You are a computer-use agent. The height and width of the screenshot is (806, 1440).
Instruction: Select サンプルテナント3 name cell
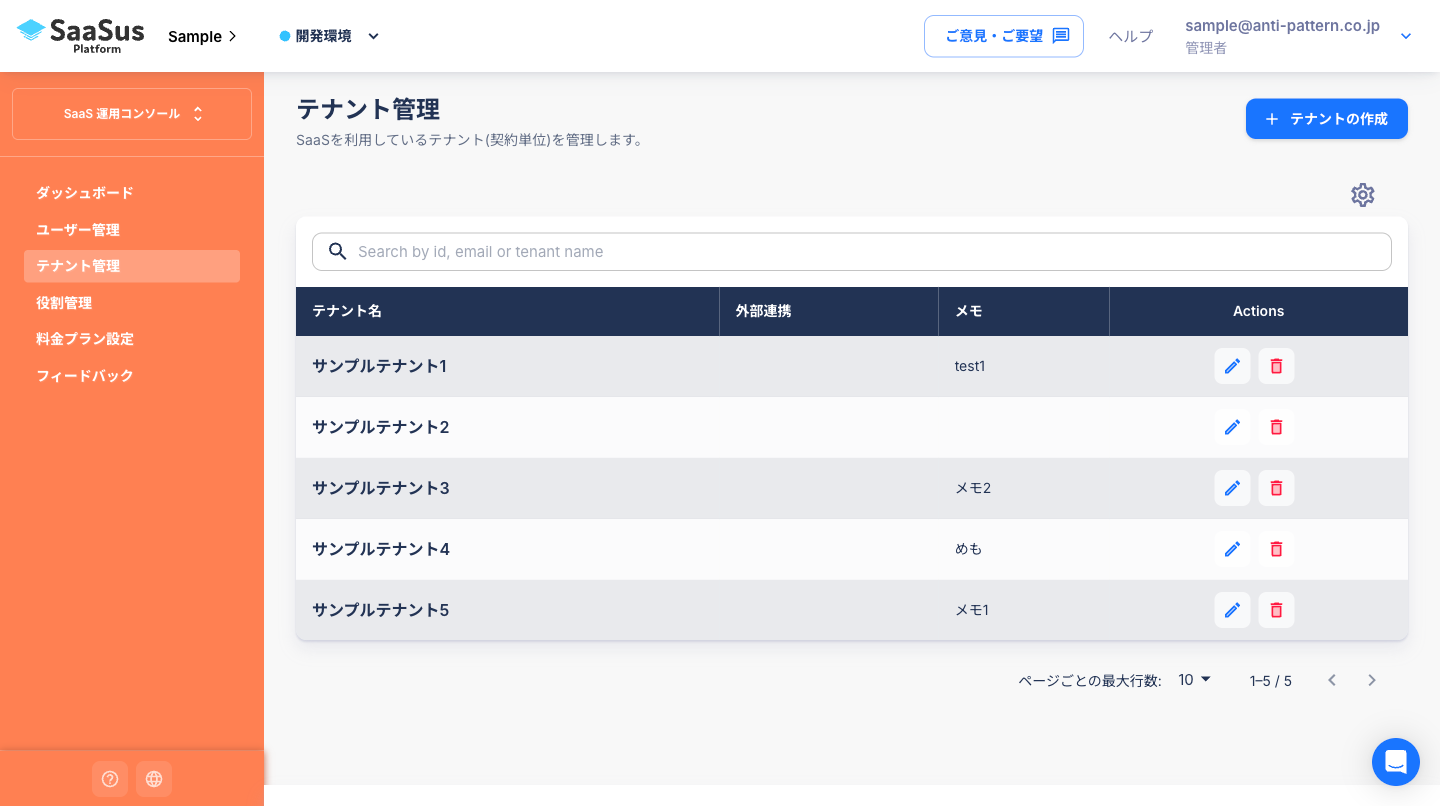507,488
